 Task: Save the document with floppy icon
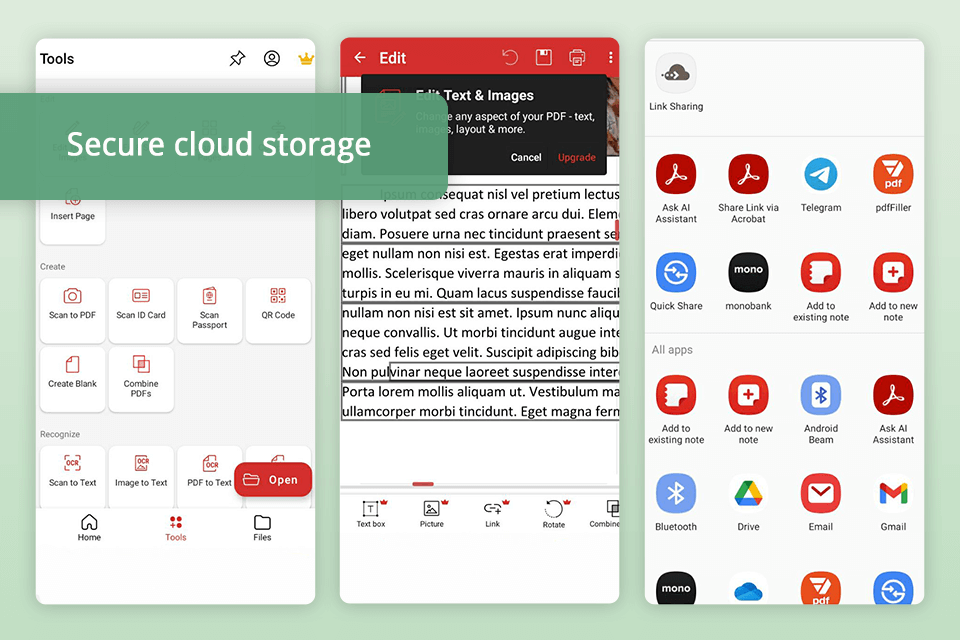point(544,58)
